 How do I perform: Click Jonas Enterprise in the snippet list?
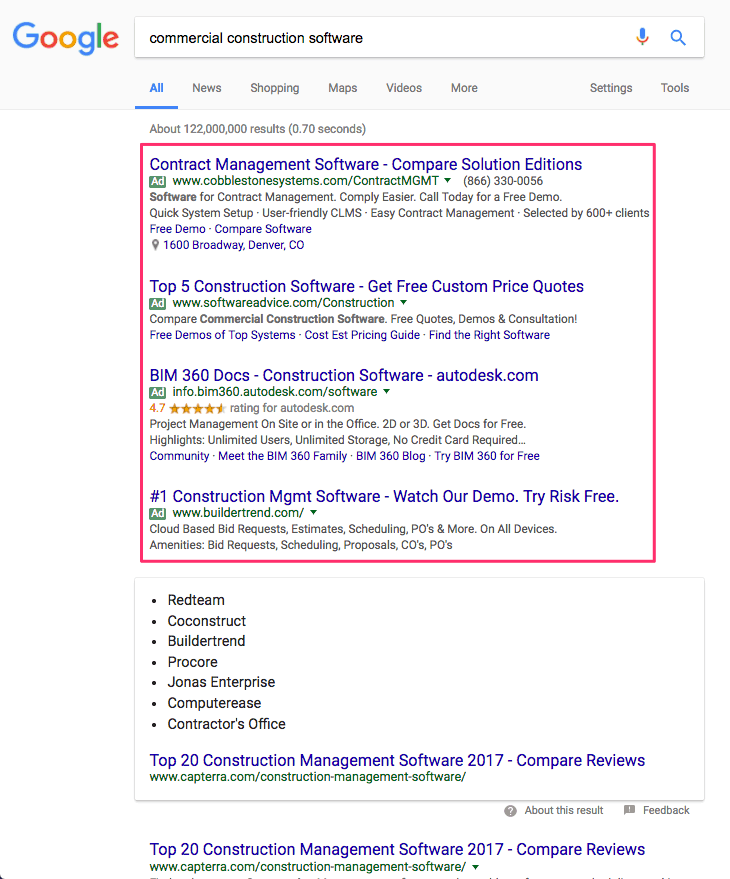click(221, 682)
